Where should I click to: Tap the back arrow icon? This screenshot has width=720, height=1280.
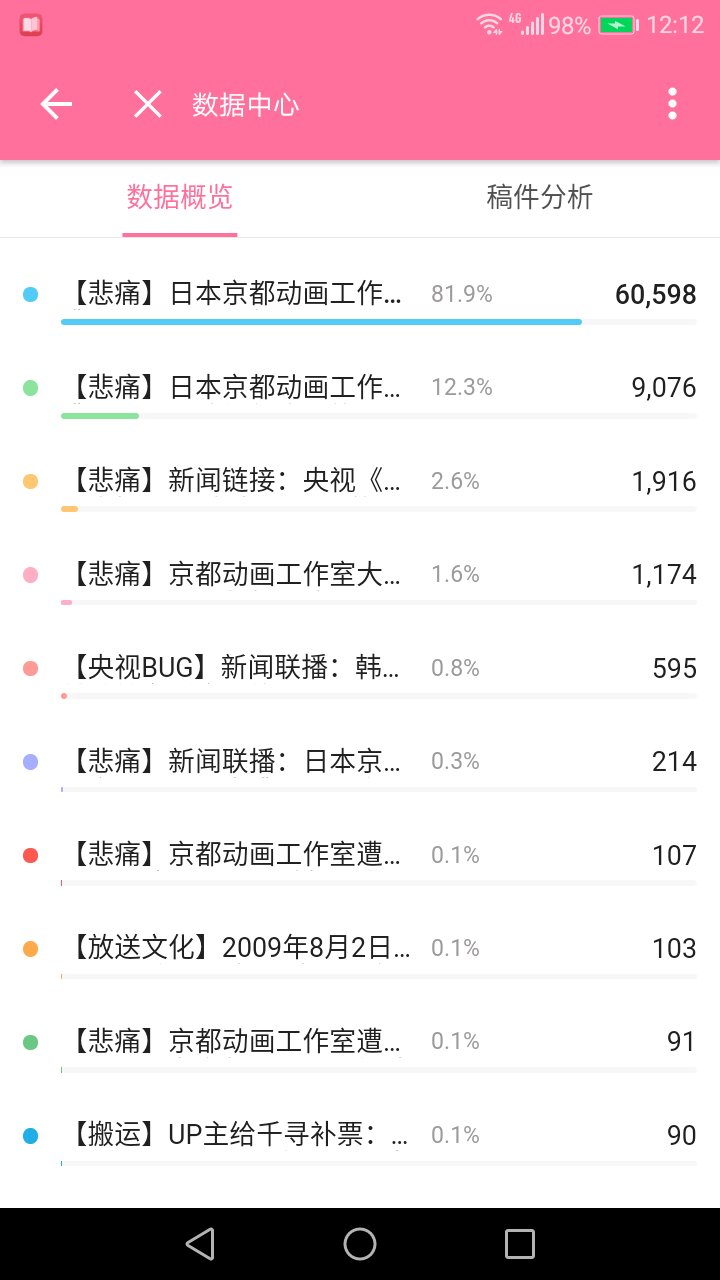56,104
